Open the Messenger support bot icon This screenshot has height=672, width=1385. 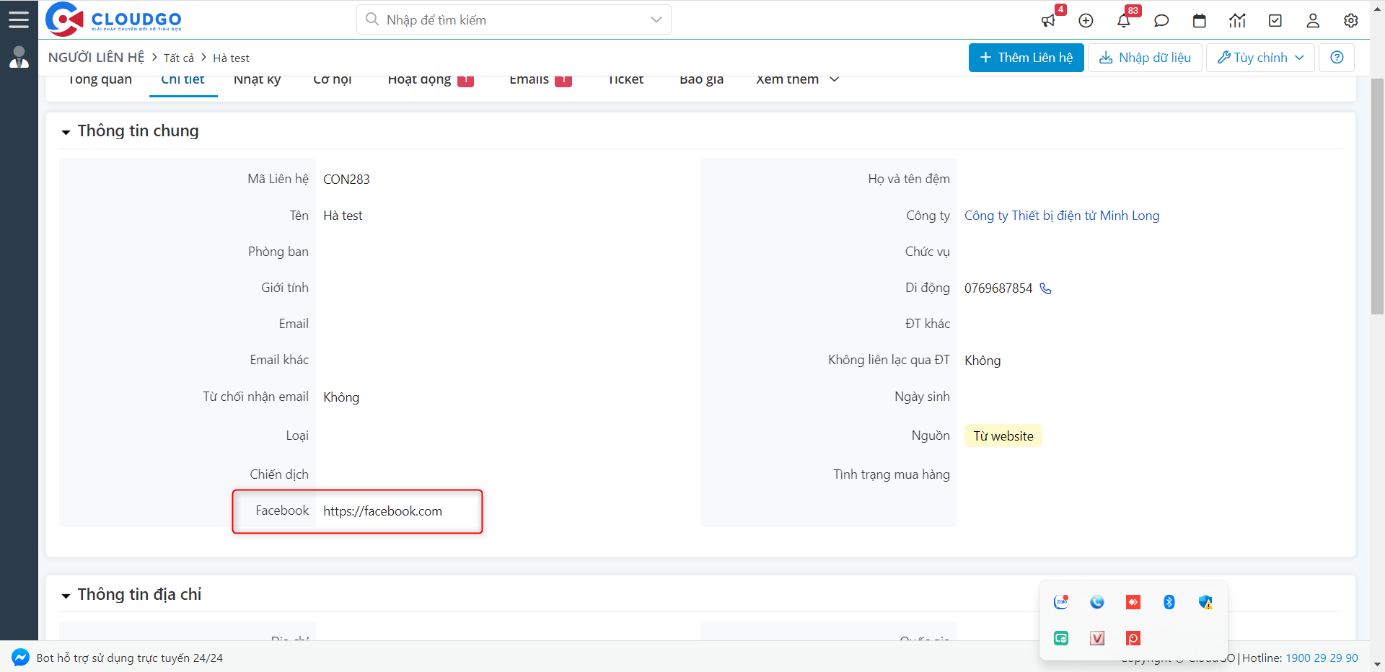[x=20, y=658]
